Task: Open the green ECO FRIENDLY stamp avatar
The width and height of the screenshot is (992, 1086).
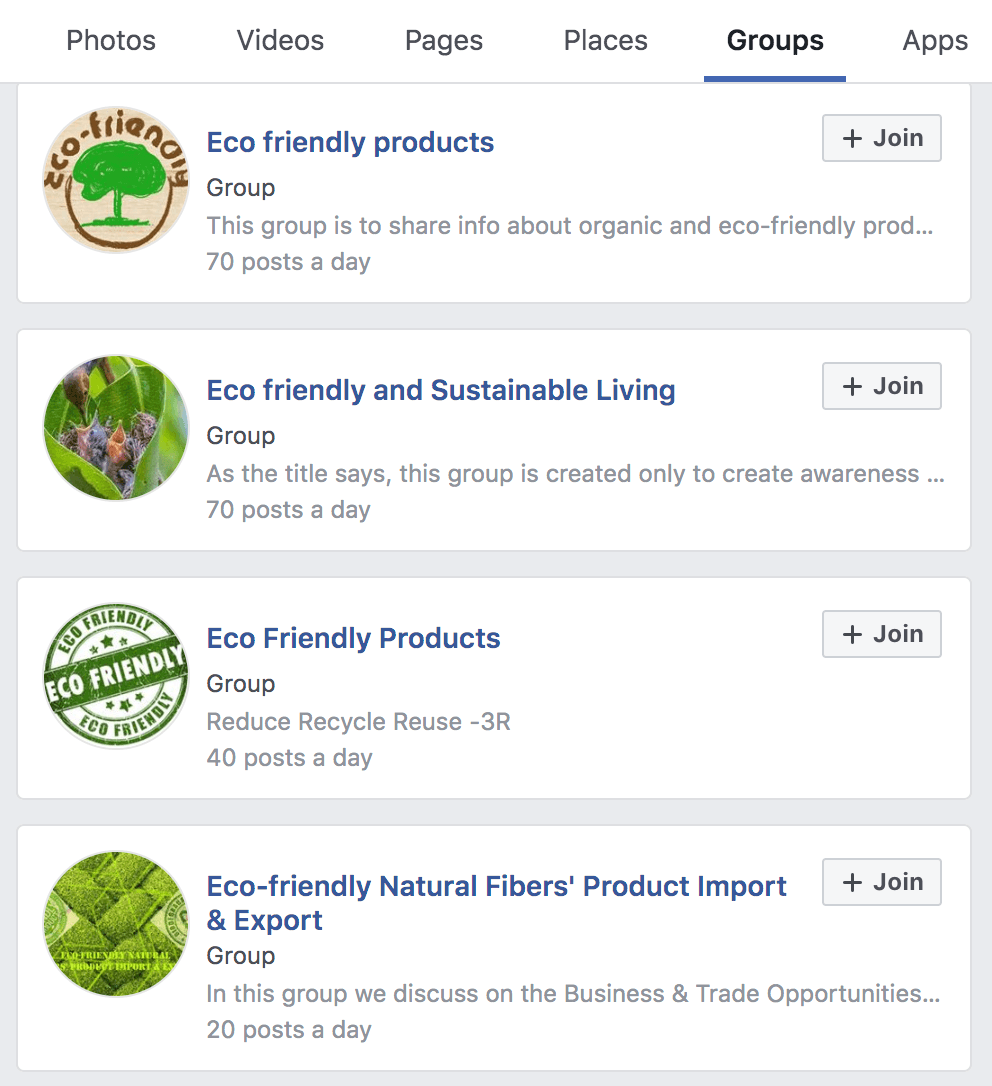Action: point(116,676)
